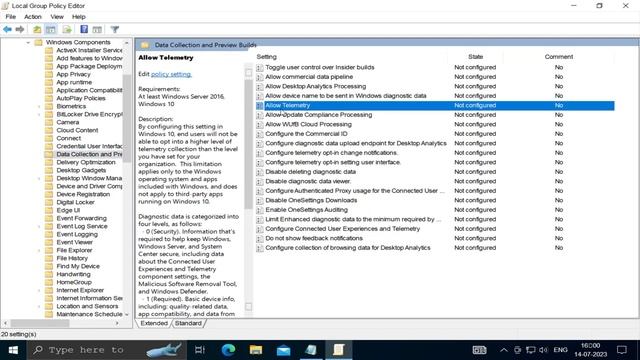Open the File menu
This screenshot has width=640, height=360.
[11, 17]
